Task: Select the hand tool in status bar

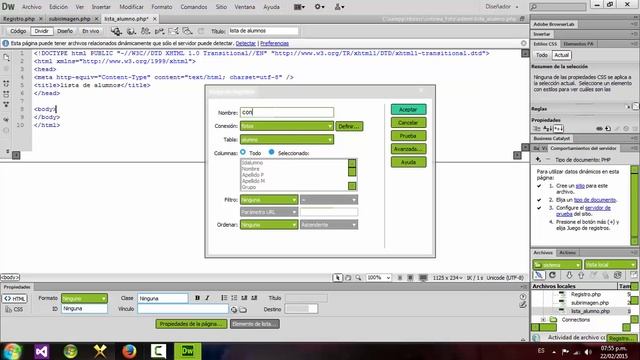Action: (348, 278)
